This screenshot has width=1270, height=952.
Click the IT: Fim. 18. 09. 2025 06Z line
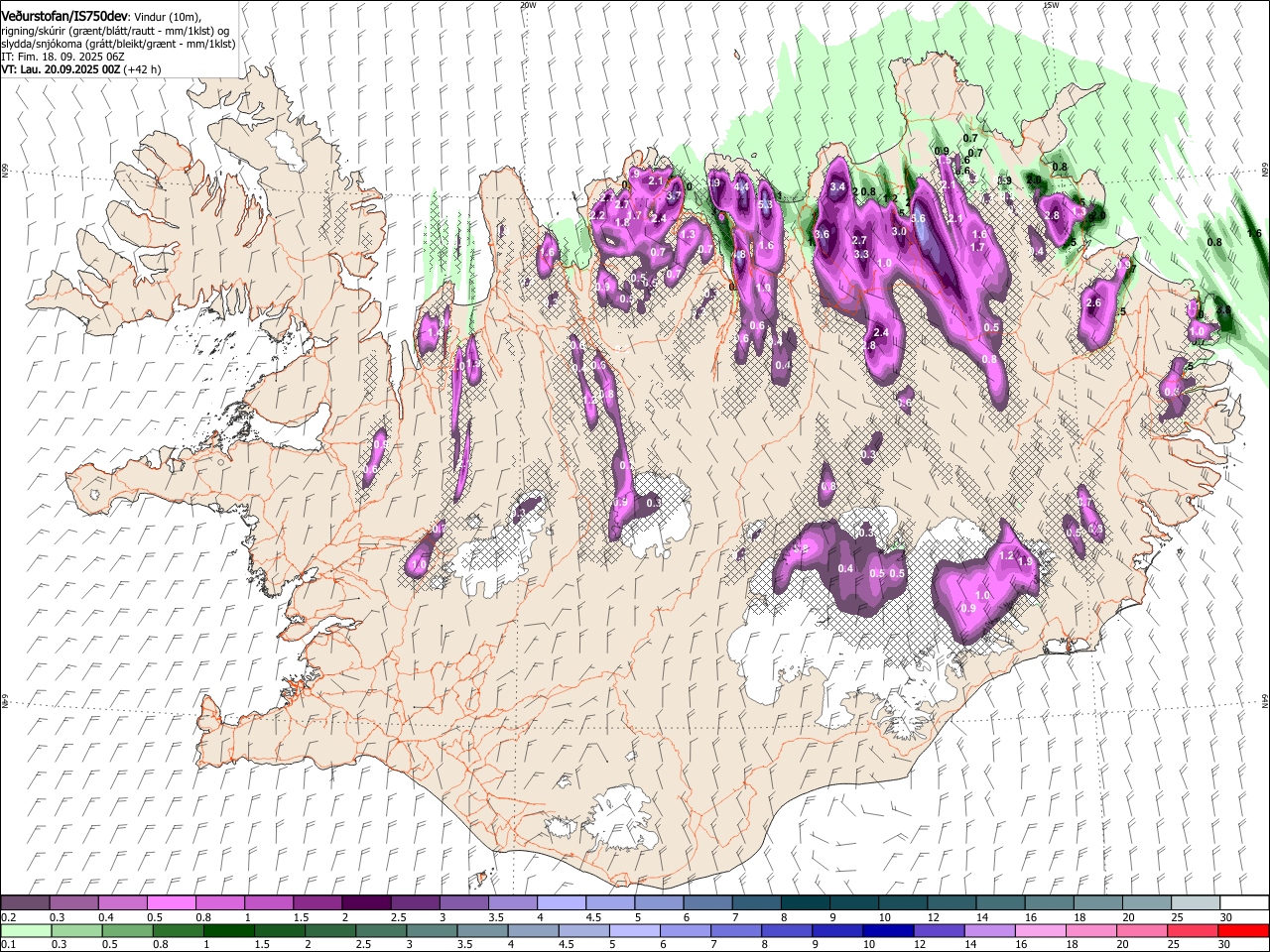coord(63,57)
